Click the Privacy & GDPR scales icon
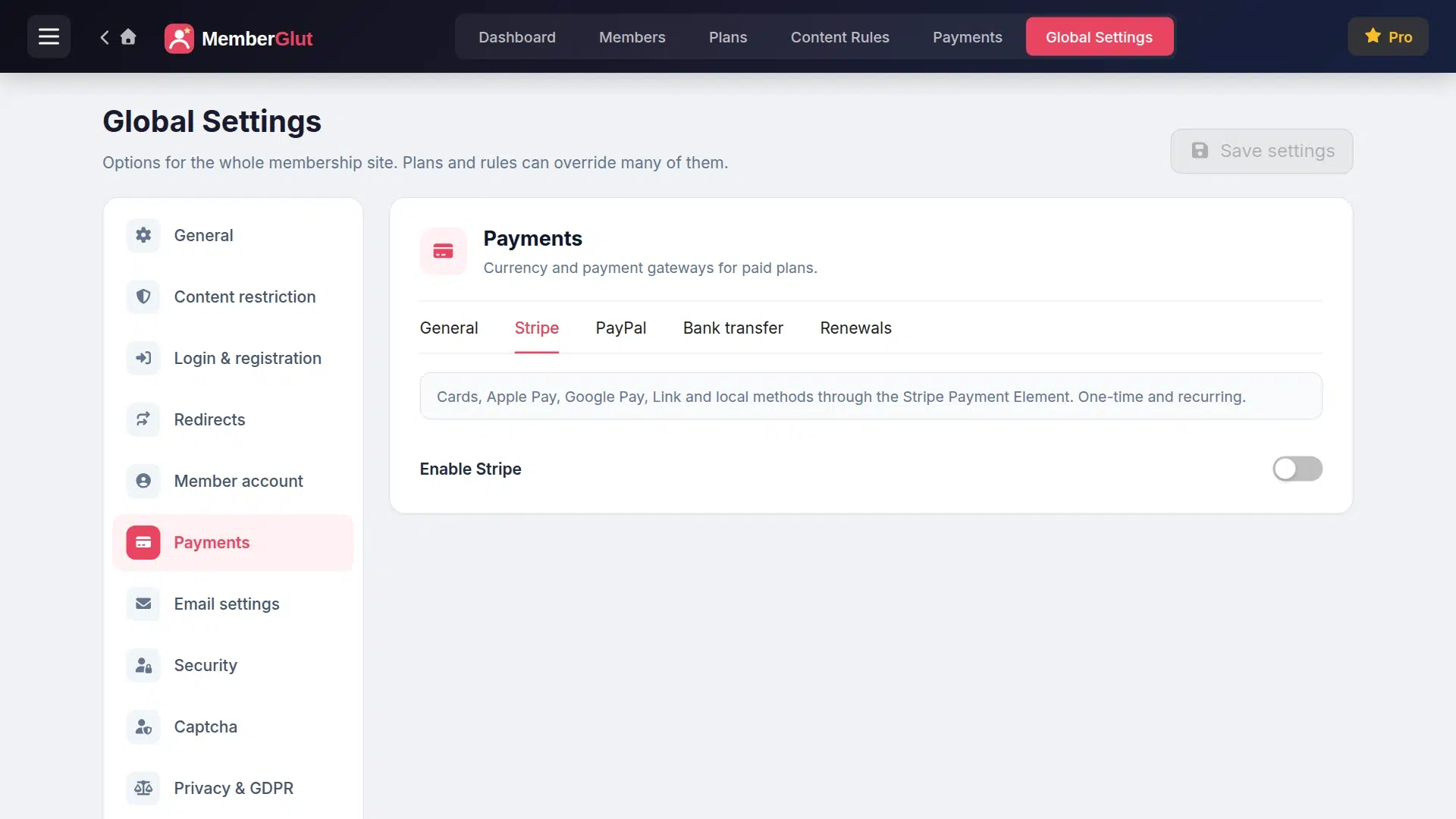1456x819 pixels. (x=143, y=788)
